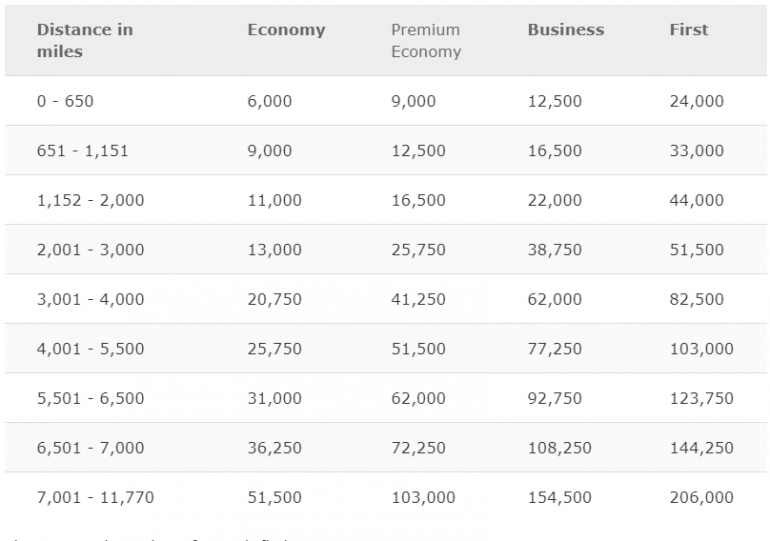Select the 1,152 - 2,000 distance cell

(90, 200)
